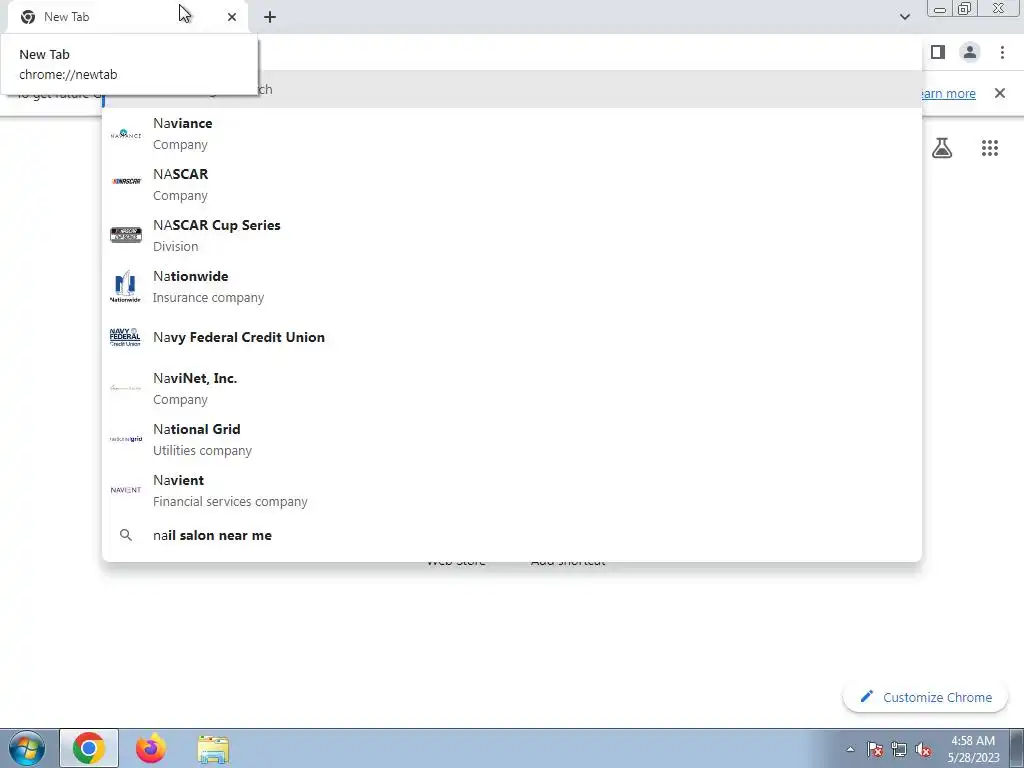
Task: Click the Naviance logo icon
Action: pyautogui.click(x=126, y=134)
